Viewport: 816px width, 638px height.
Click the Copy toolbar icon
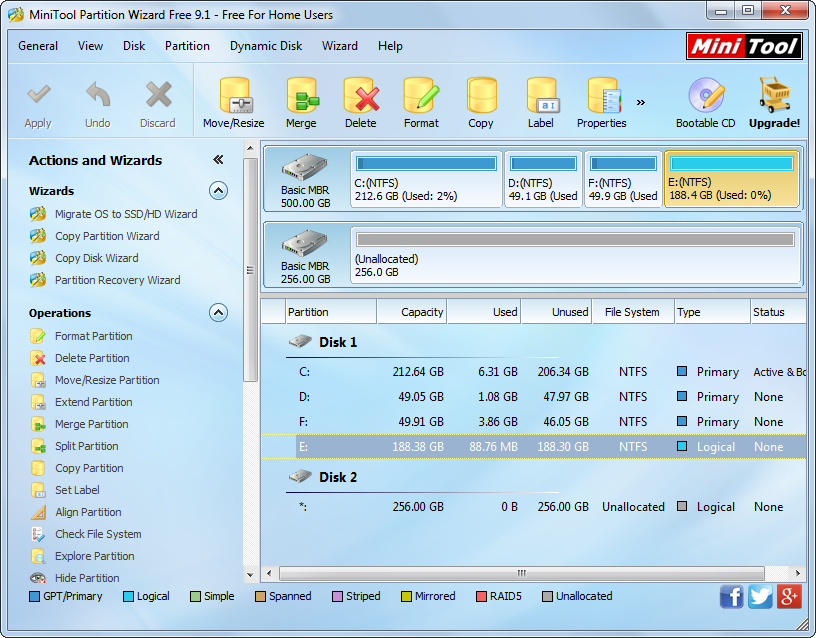pyautogui.click(x=481, y=96)
